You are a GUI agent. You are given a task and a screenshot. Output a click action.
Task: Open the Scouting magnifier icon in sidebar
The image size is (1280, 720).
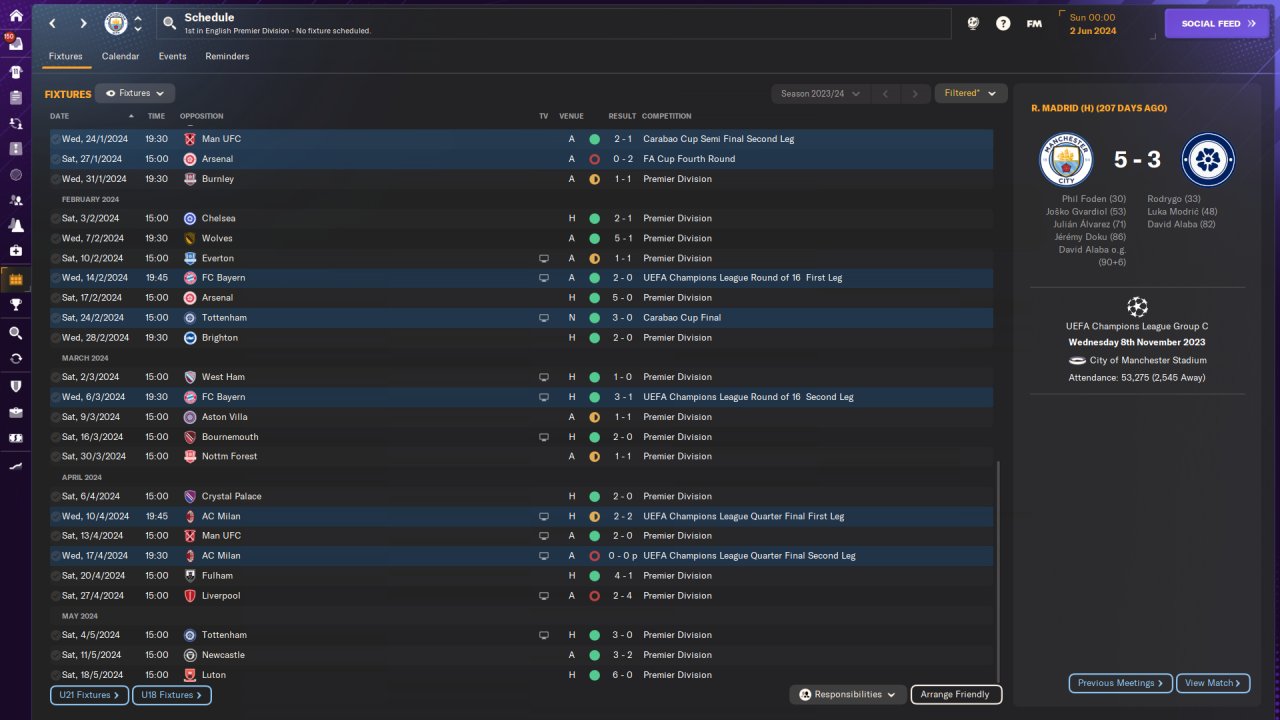[15, 333]
